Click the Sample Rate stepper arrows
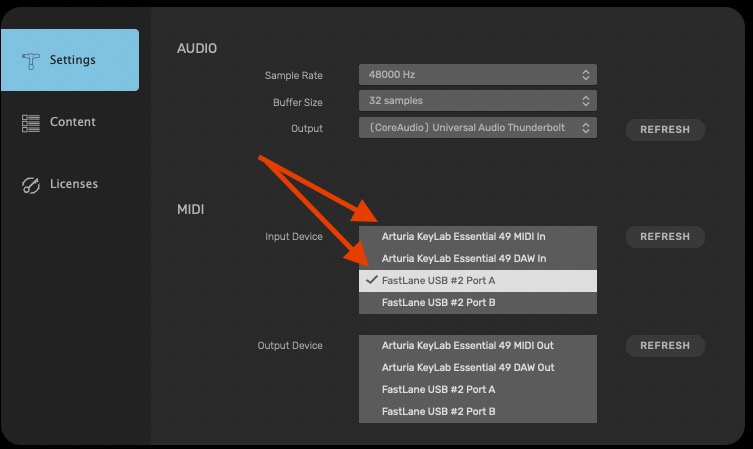Image resolution: width=753 pixels, height=449 pixels. (x=585, y=74)
